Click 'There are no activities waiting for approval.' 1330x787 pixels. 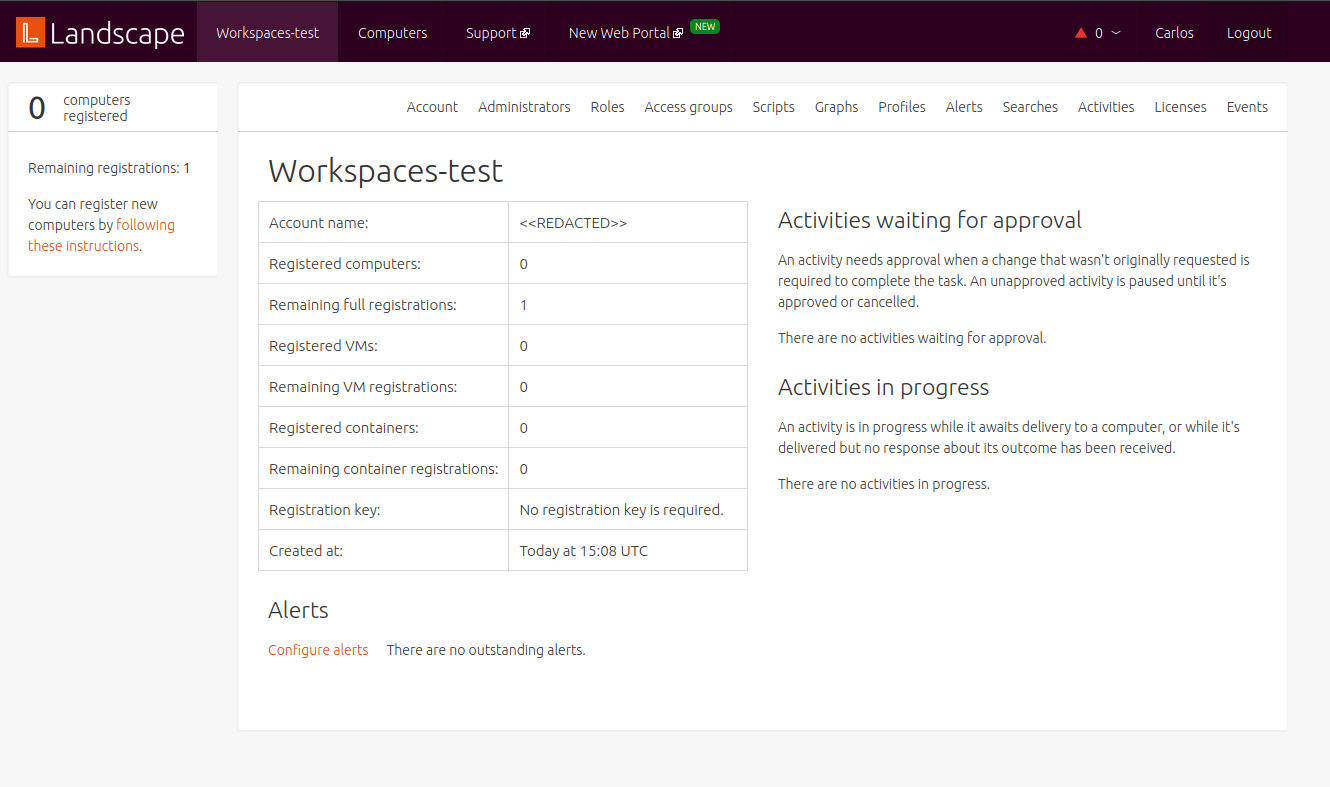(x=912, y=338)
